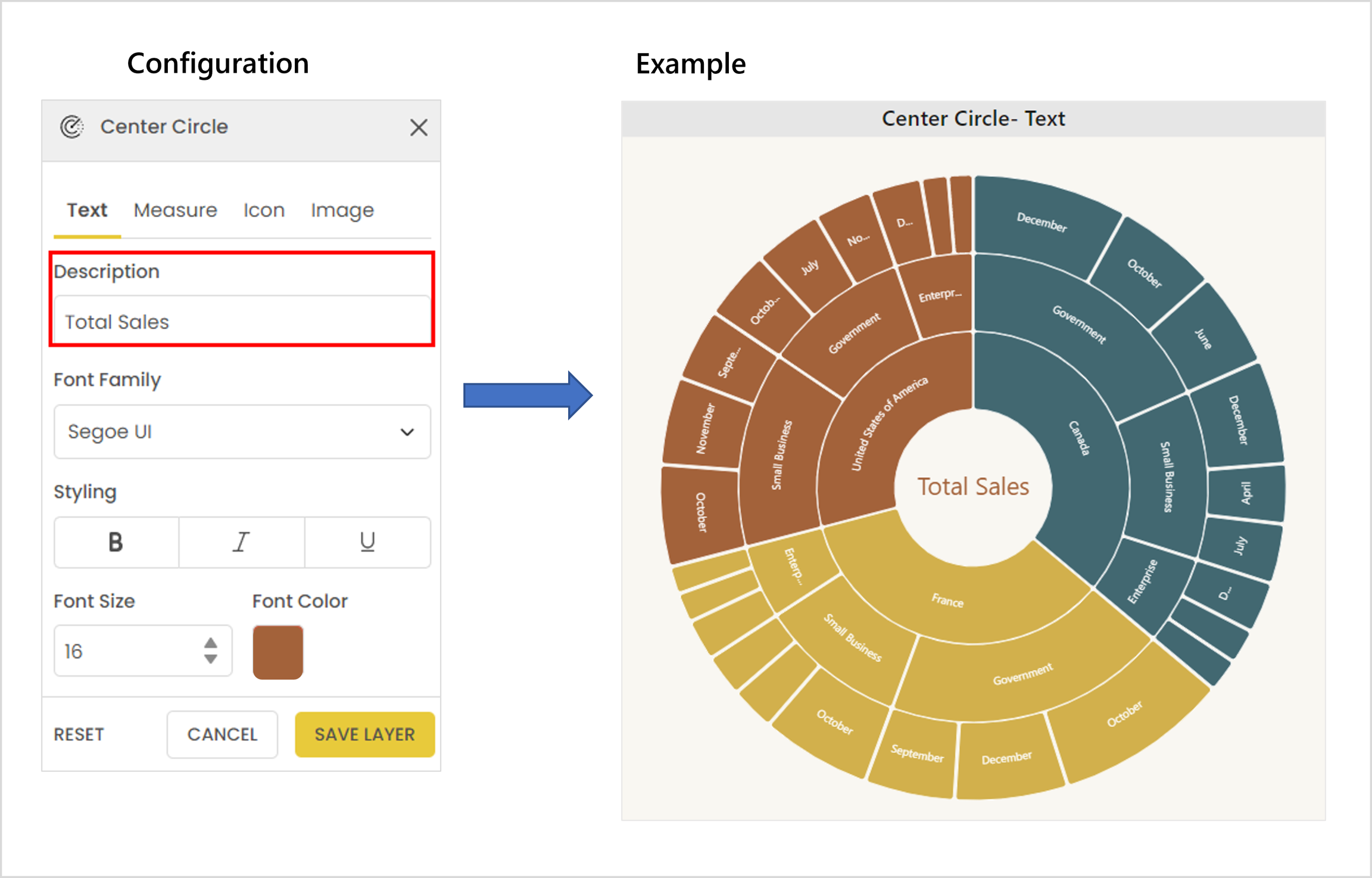Viewport: 1372px width, 878px height.
Task: Click the Font Family dropdown chevron
Action: pyautogui.click(x=407, y=432)
